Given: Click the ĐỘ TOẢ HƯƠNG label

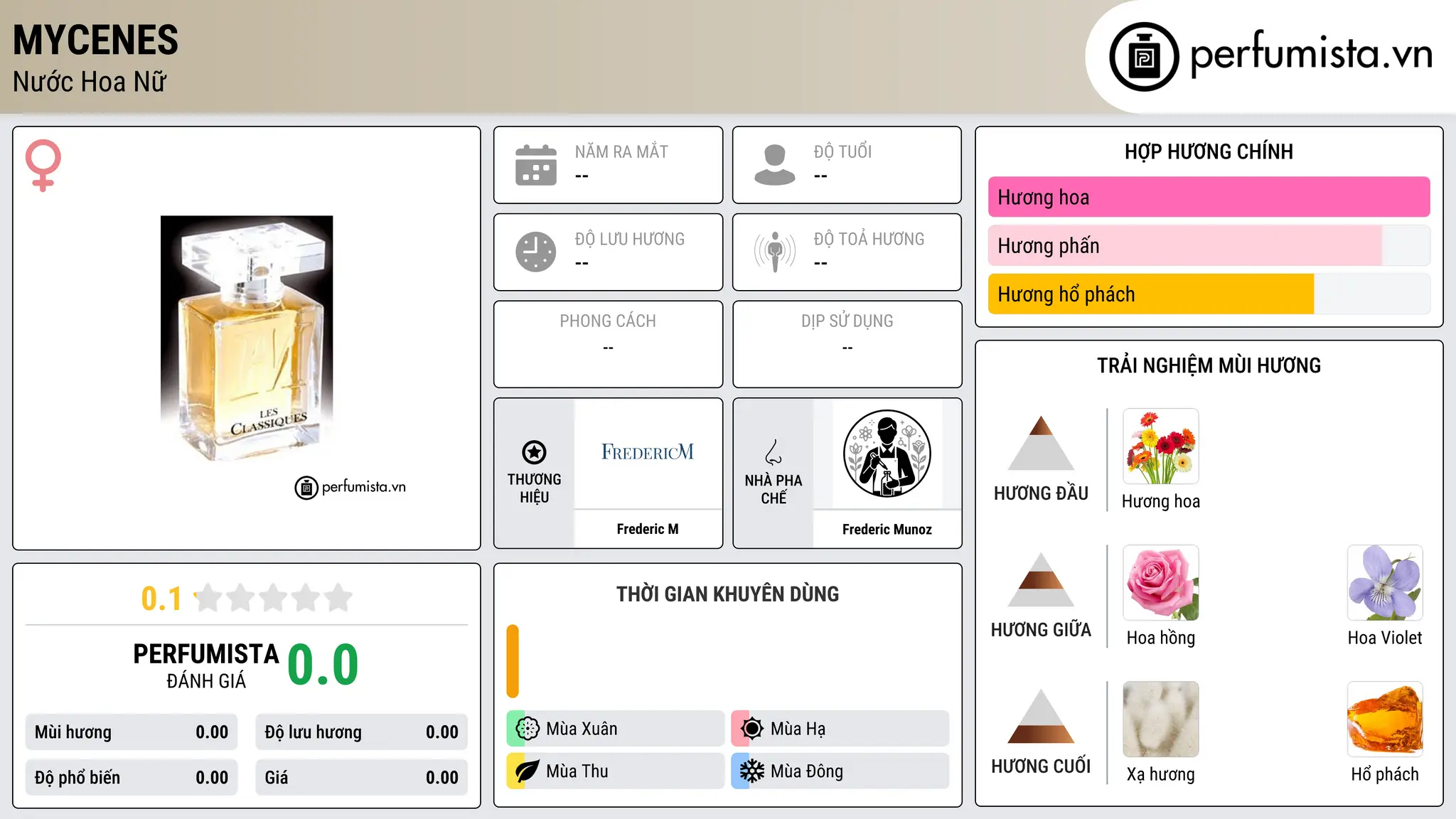Looking at the screenshot, I should point(869,239).
